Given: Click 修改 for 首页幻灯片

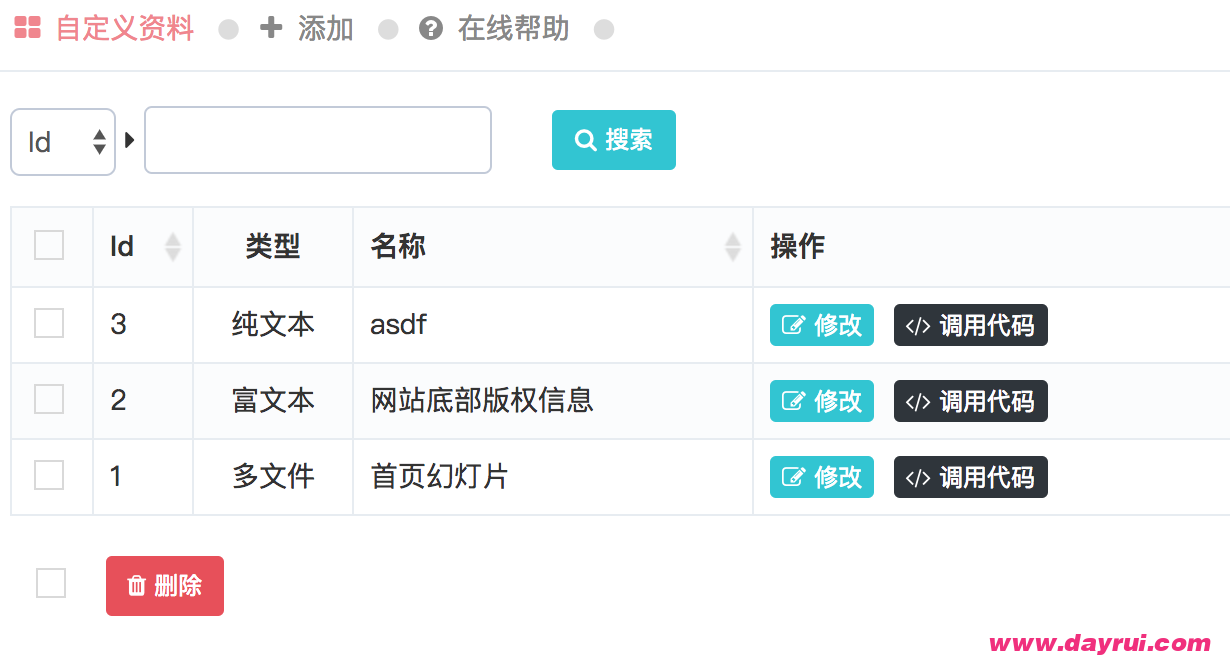Looking at the screenshot, I should [822, 477].
